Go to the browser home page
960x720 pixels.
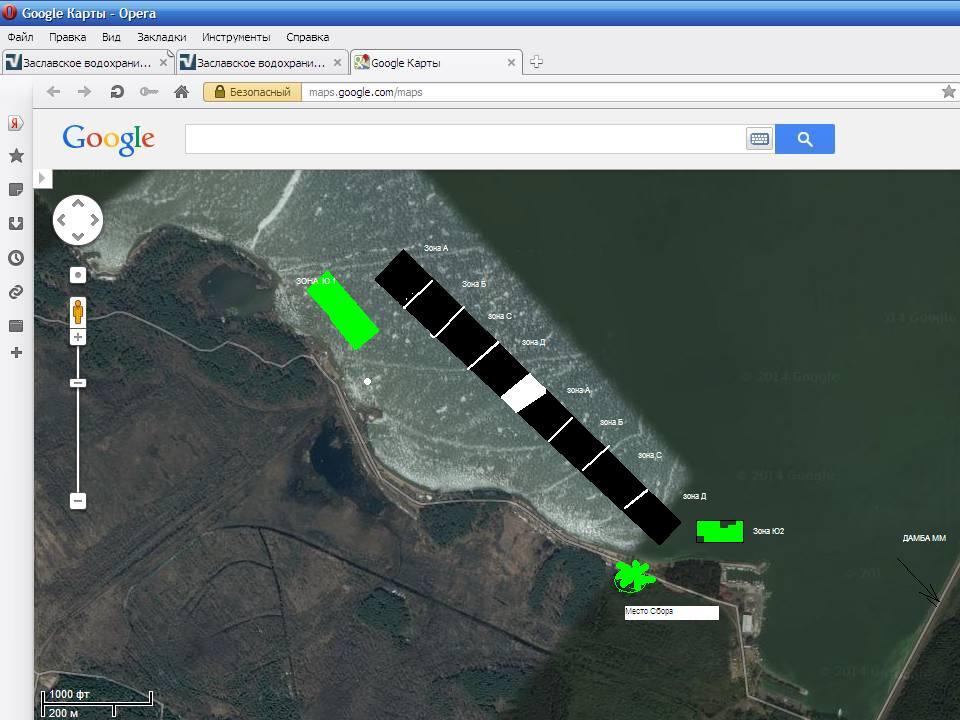(x=181, y=92)
